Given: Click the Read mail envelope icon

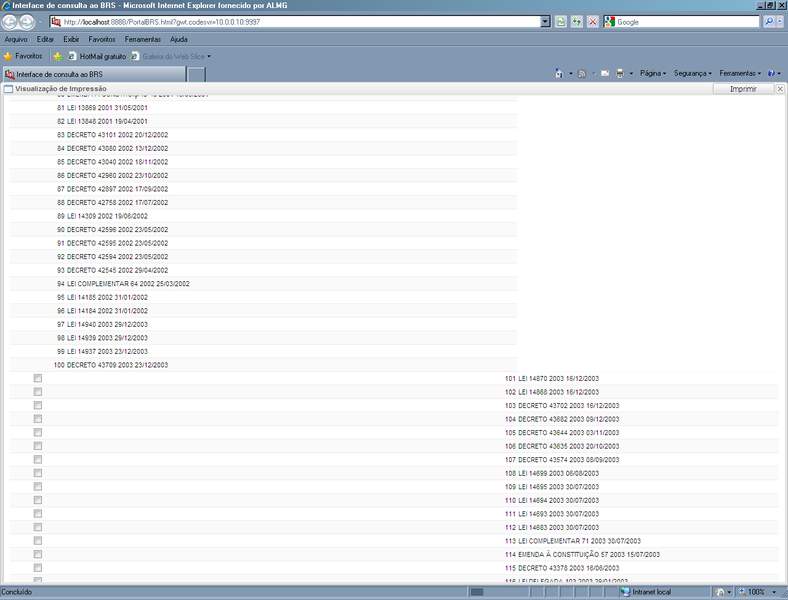Looking at the screenshot, I should [x=605, y=73].
